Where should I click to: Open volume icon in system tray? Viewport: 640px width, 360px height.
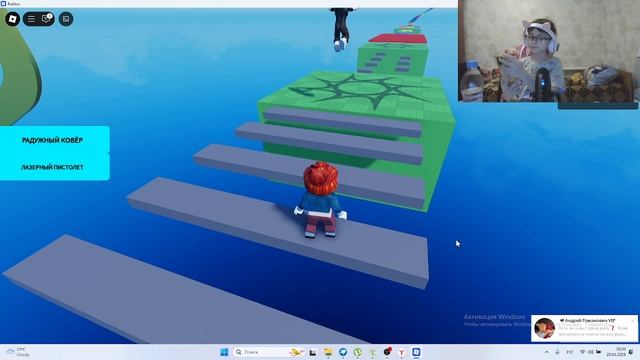click(x=590, y=352)
